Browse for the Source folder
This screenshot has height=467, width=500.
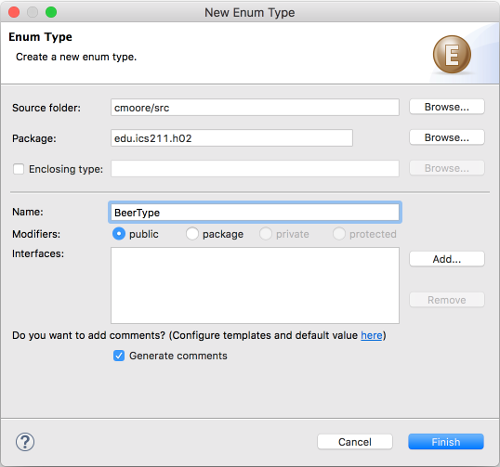coord(447,107)
